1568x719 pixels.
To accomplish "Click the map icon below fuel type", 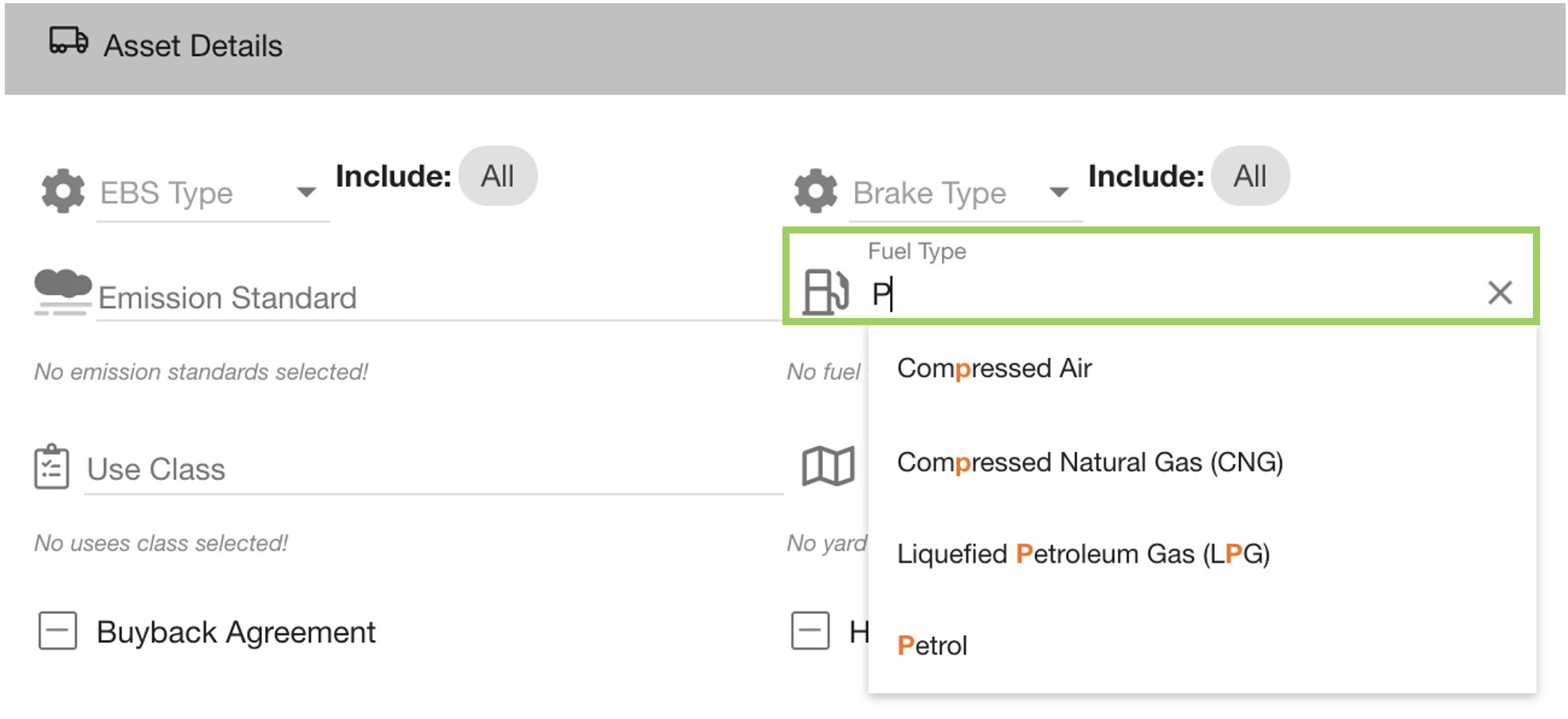I will click(828, 466).
